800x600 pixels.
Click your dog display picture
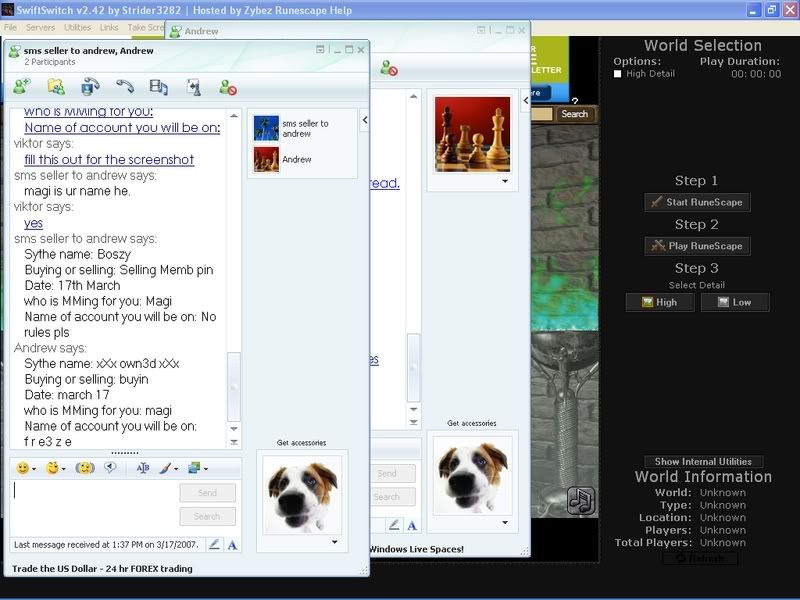302,494
